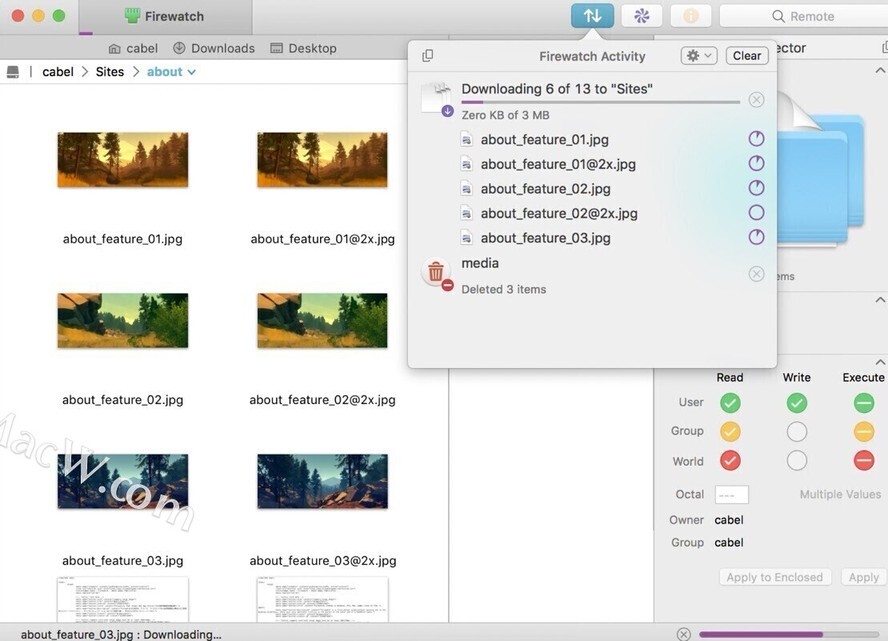
Task: Select about_feature_03.jpg in the activity list
Action: pyautogui.click(x=545, y=238)
